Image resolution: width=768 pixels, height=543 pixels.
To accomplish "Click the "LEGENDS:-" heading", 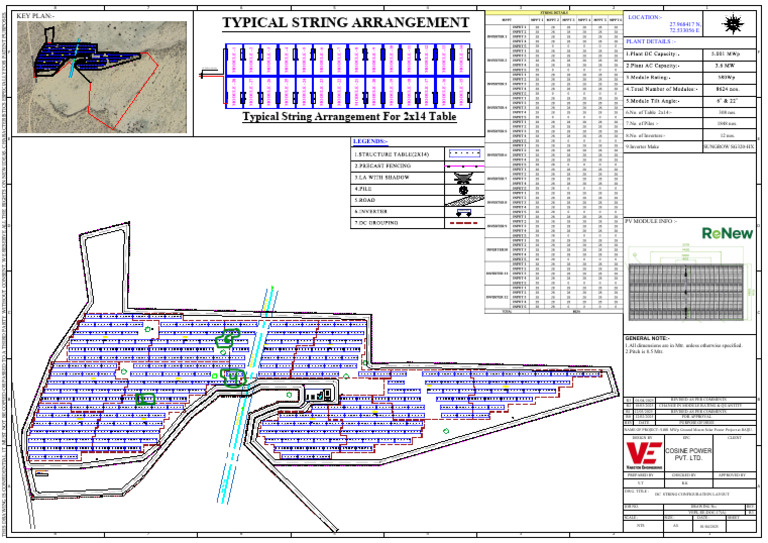I will [x=370, y=142].
